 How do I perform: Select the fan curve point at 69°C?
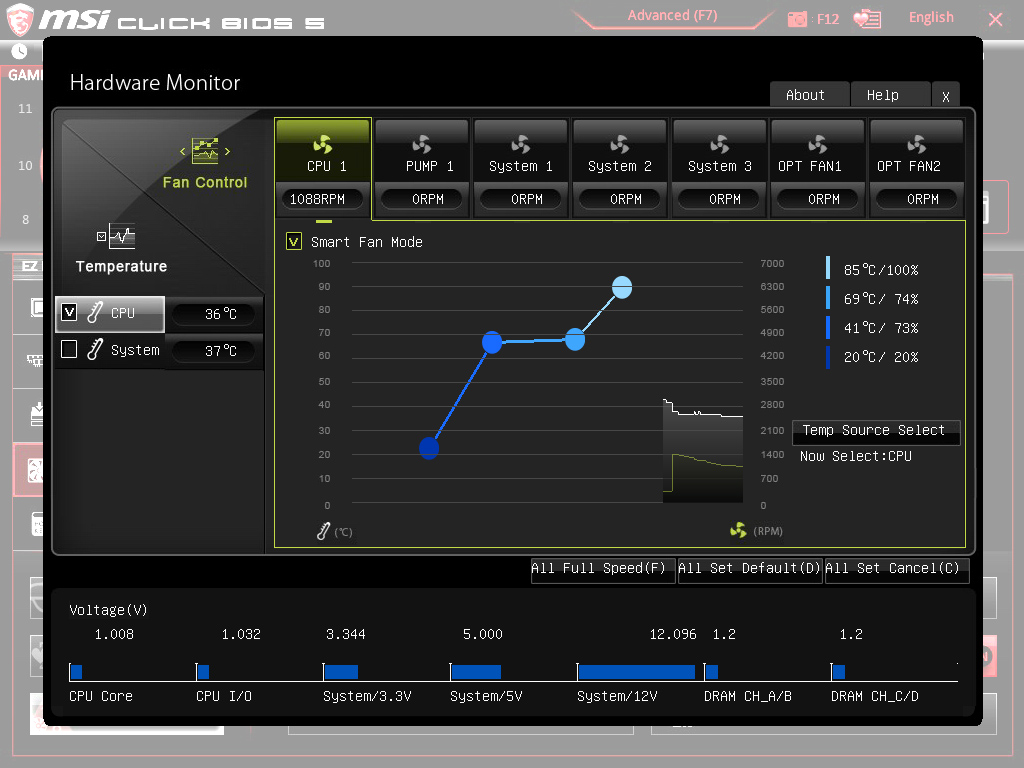coord(575,340)
